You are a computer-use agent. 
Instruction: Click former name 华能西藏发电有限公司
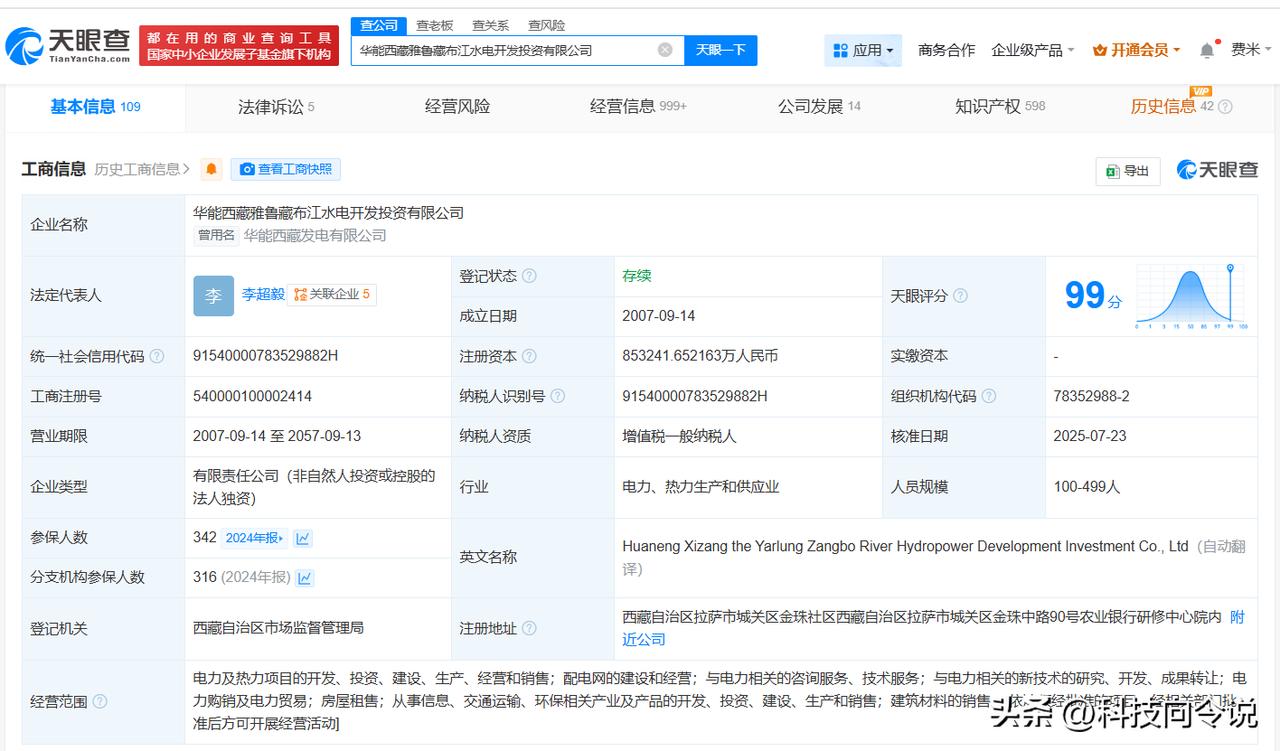(315, 236)
